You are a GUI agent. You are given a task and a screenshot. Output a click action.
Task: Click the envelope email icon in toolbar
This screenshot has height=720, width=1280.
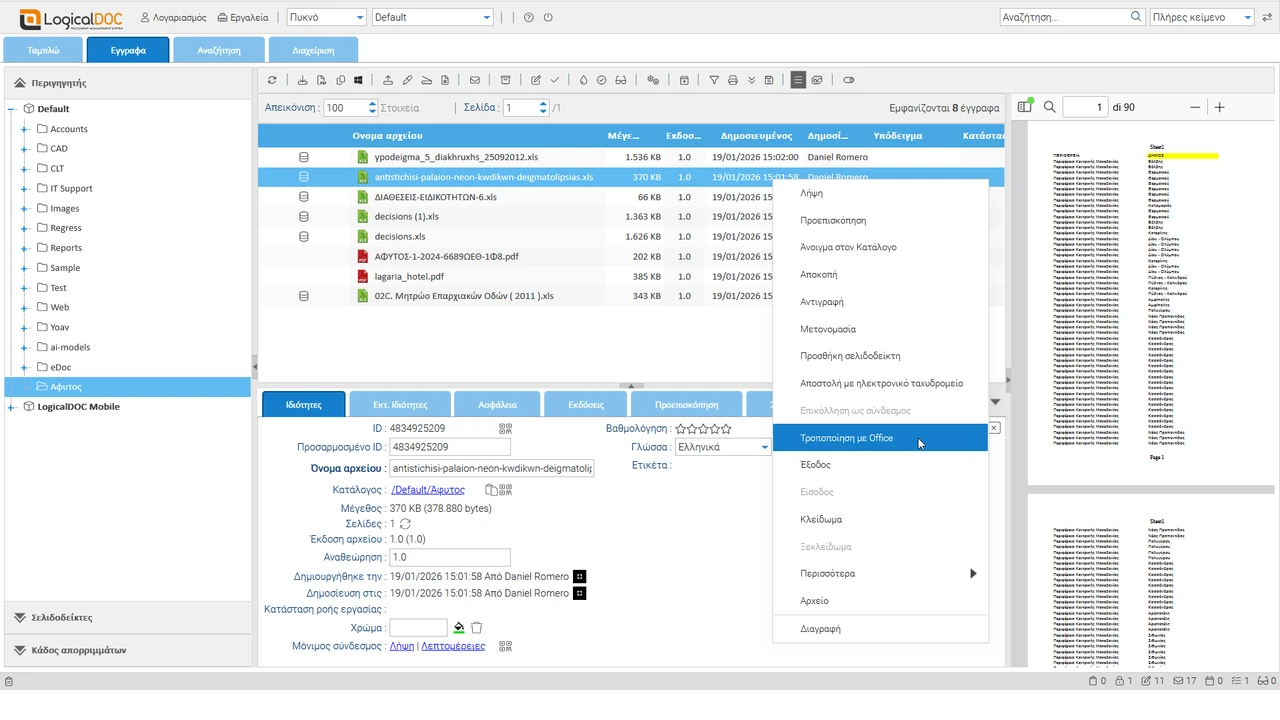coord(474,80)
